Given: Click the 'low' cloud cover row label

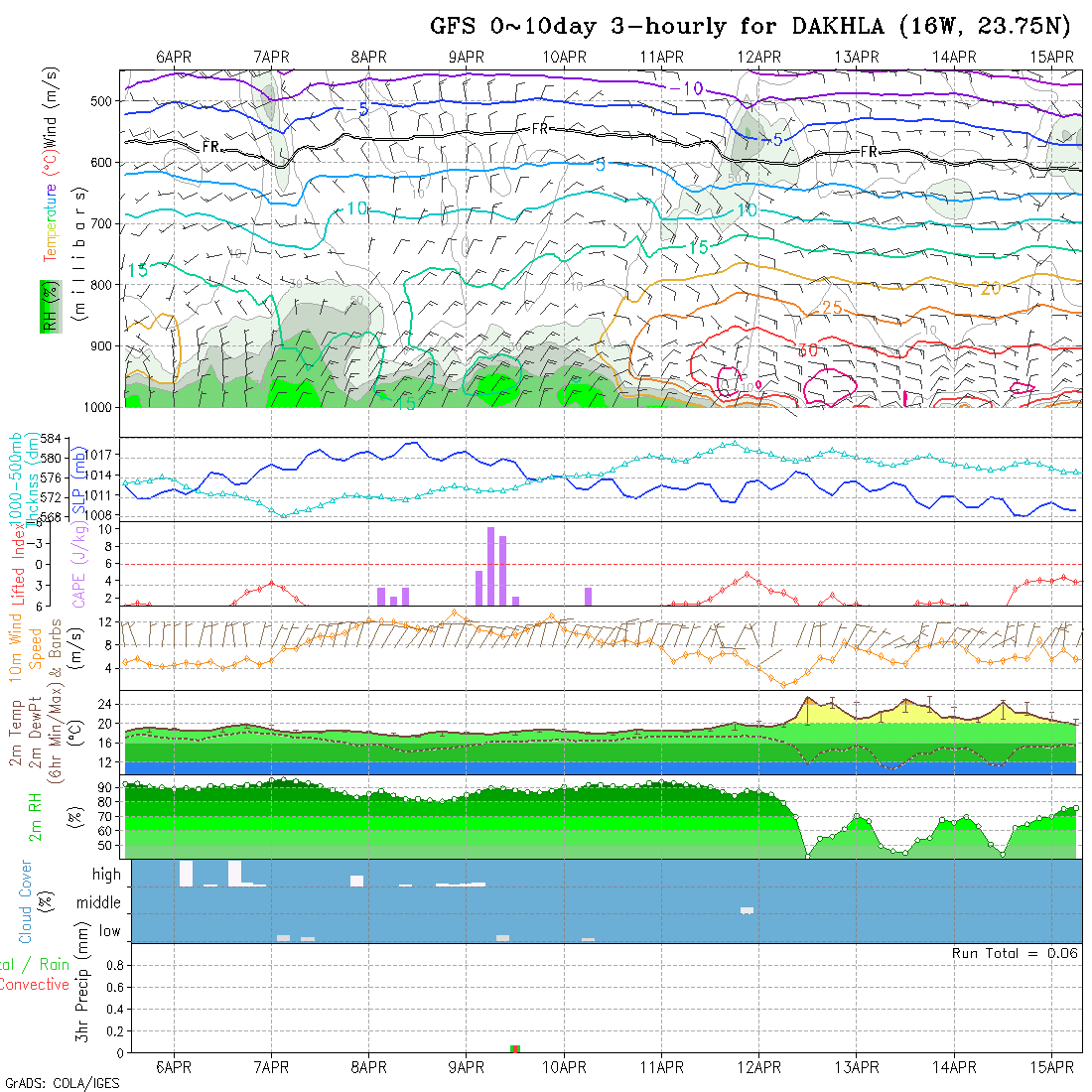Looking at the screenshot, I should coord(109,931).
